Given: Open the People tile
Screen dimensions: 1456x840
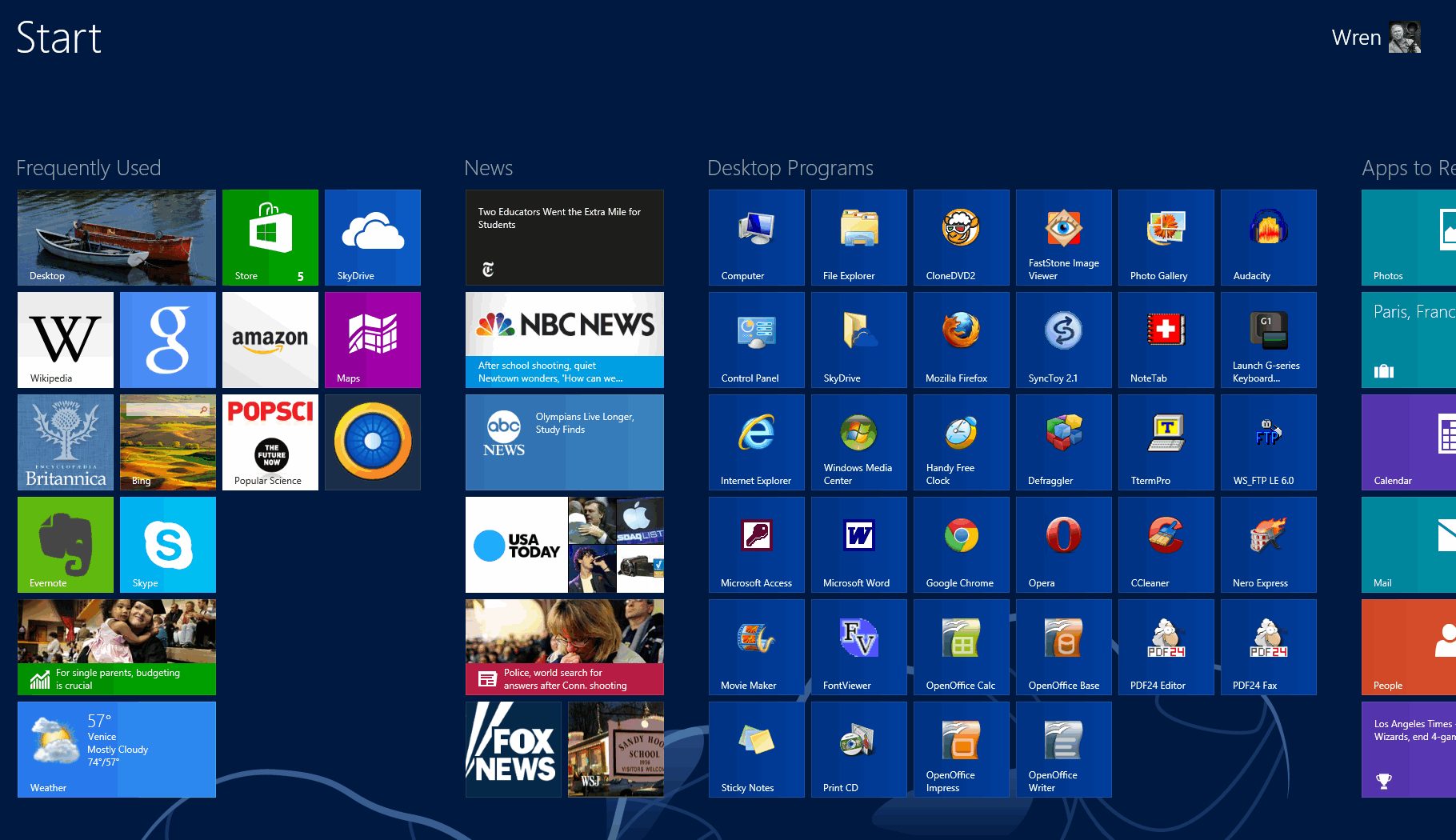Looking at the screenshot, I should pyautogui.click(x=1409, y=647).
